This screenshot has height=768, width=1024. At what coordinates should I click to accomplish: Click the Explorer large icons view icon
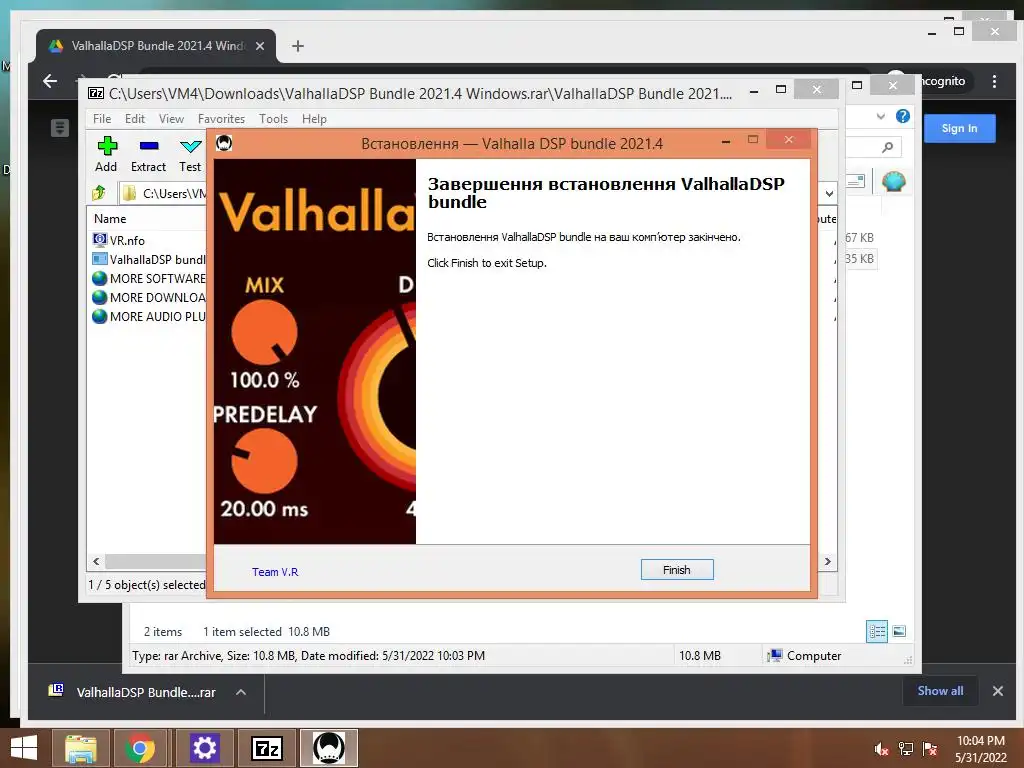click(x=899, y=631)
